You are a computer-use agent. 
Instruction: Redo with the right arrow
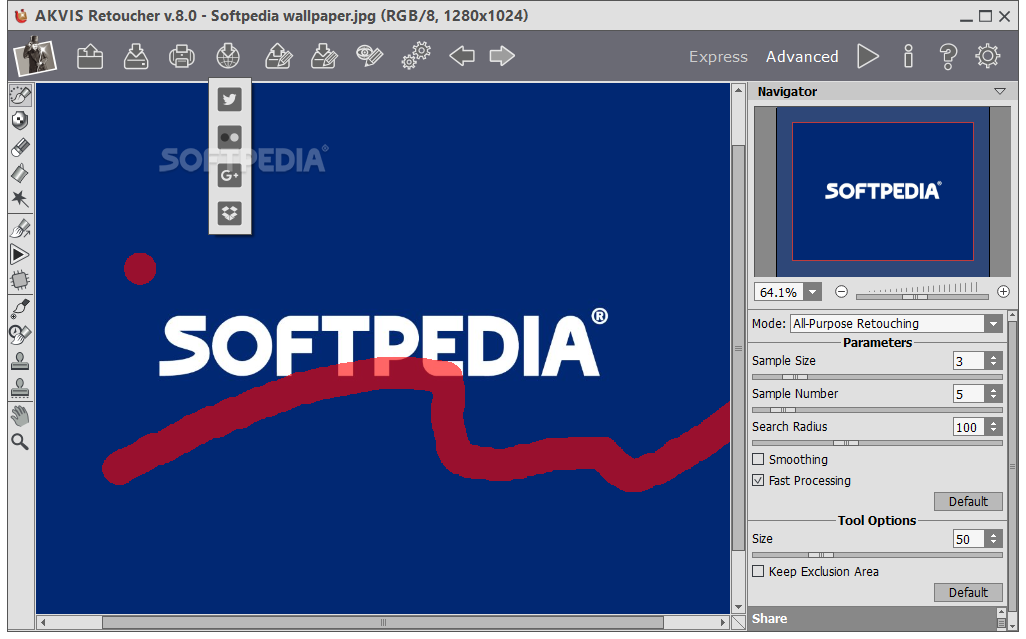click(502, 56)
